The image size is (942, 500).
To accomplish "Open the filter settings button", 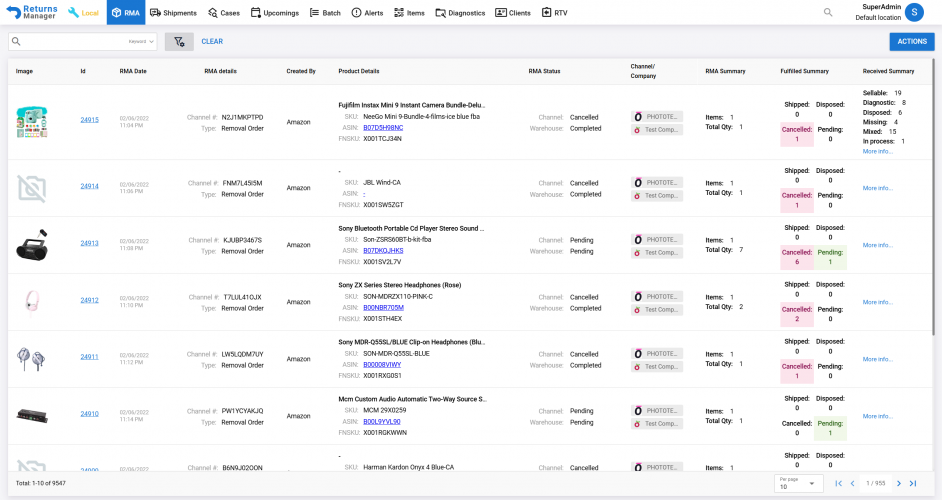I will click(179, 41).
